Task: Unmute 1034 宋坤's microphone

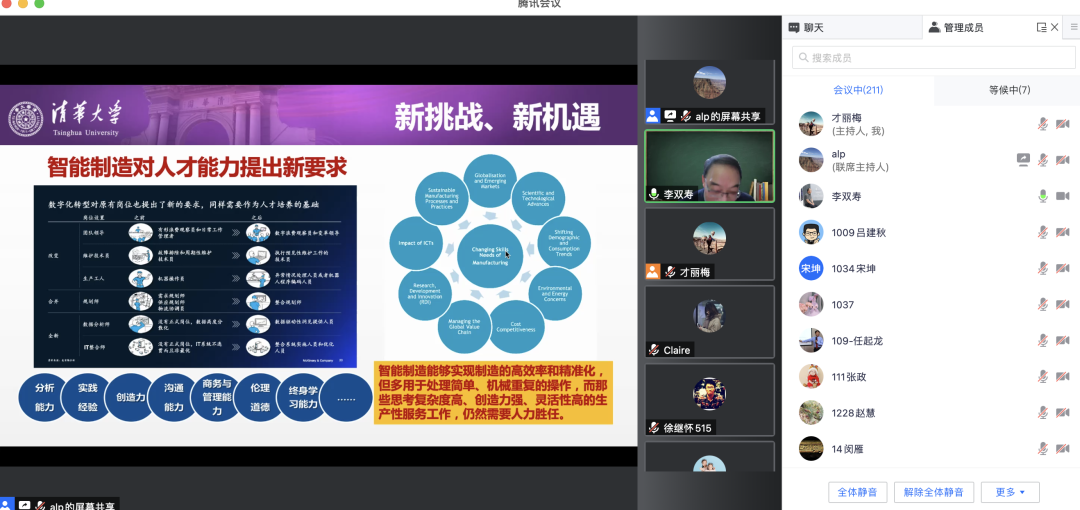Action: pyautogui.click(x=1043, y=268)
